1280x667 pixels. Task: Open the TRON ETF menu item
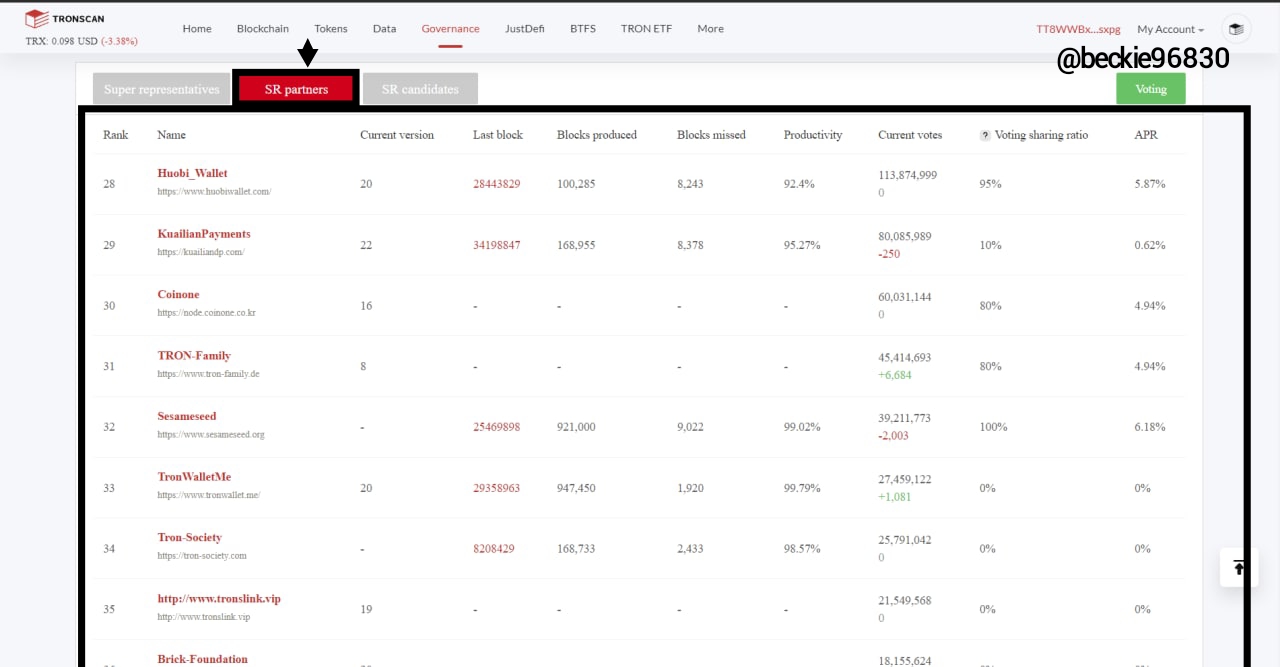pos(646,28)
